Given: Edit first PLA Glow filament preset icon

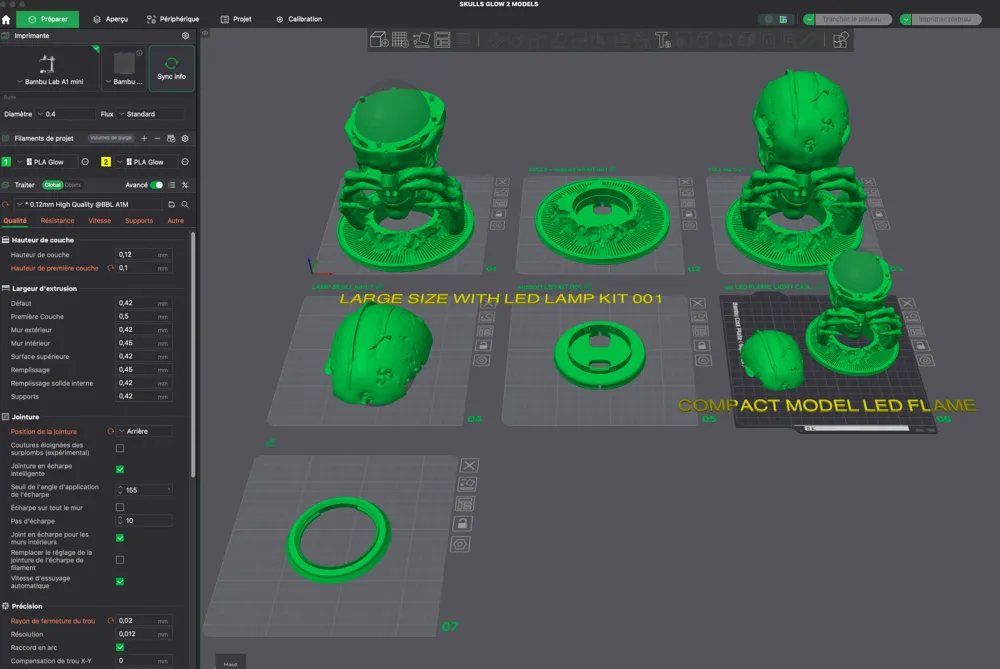Looking at the screenshot, I should point(85,162).
